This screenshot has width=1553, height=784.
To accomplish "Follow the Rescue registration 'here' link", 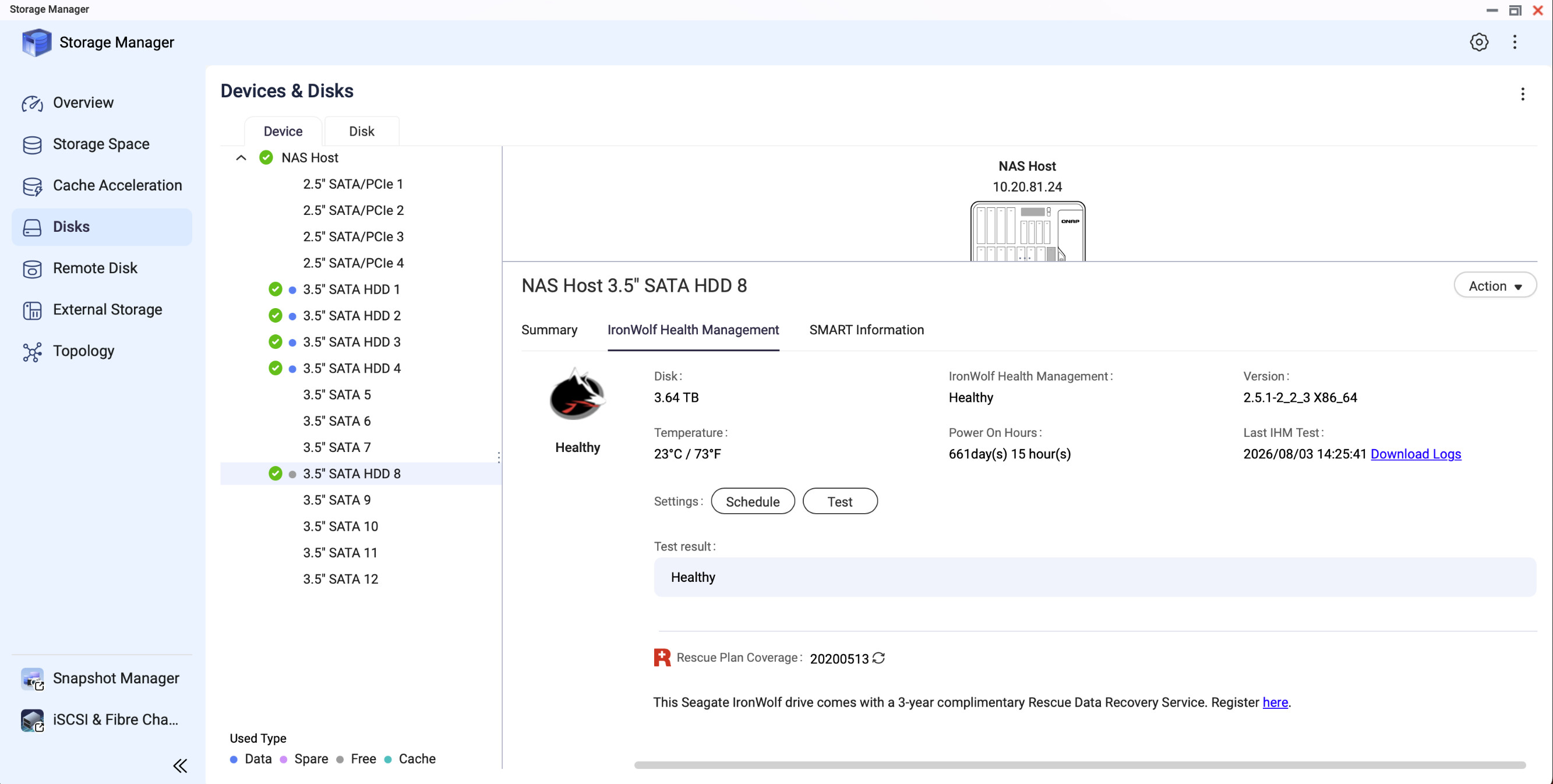I will point(1275,702).
